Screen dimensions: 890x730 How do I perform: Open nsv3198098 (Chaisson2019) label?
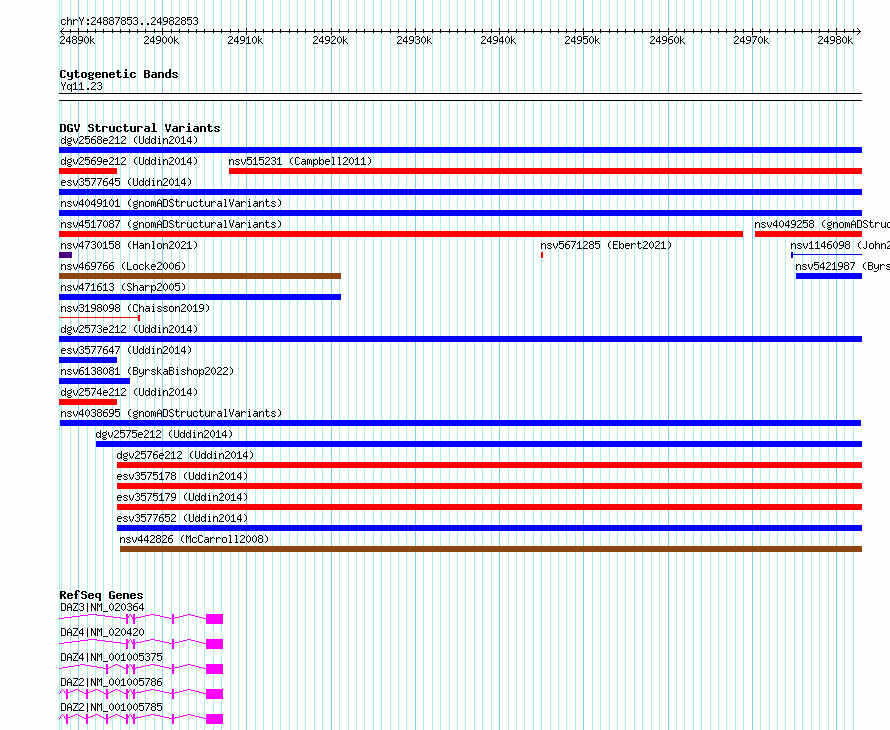[x=135, y=308]
